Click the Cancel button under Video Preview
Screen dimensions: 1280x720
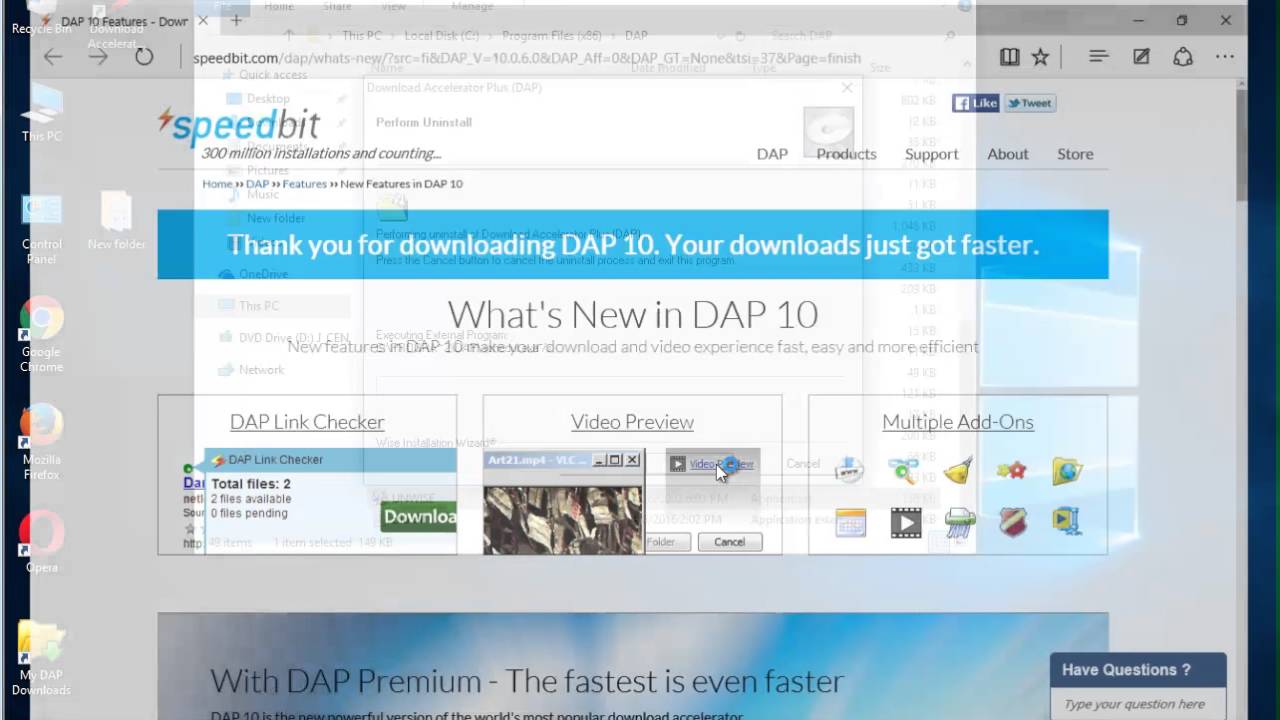729,542
